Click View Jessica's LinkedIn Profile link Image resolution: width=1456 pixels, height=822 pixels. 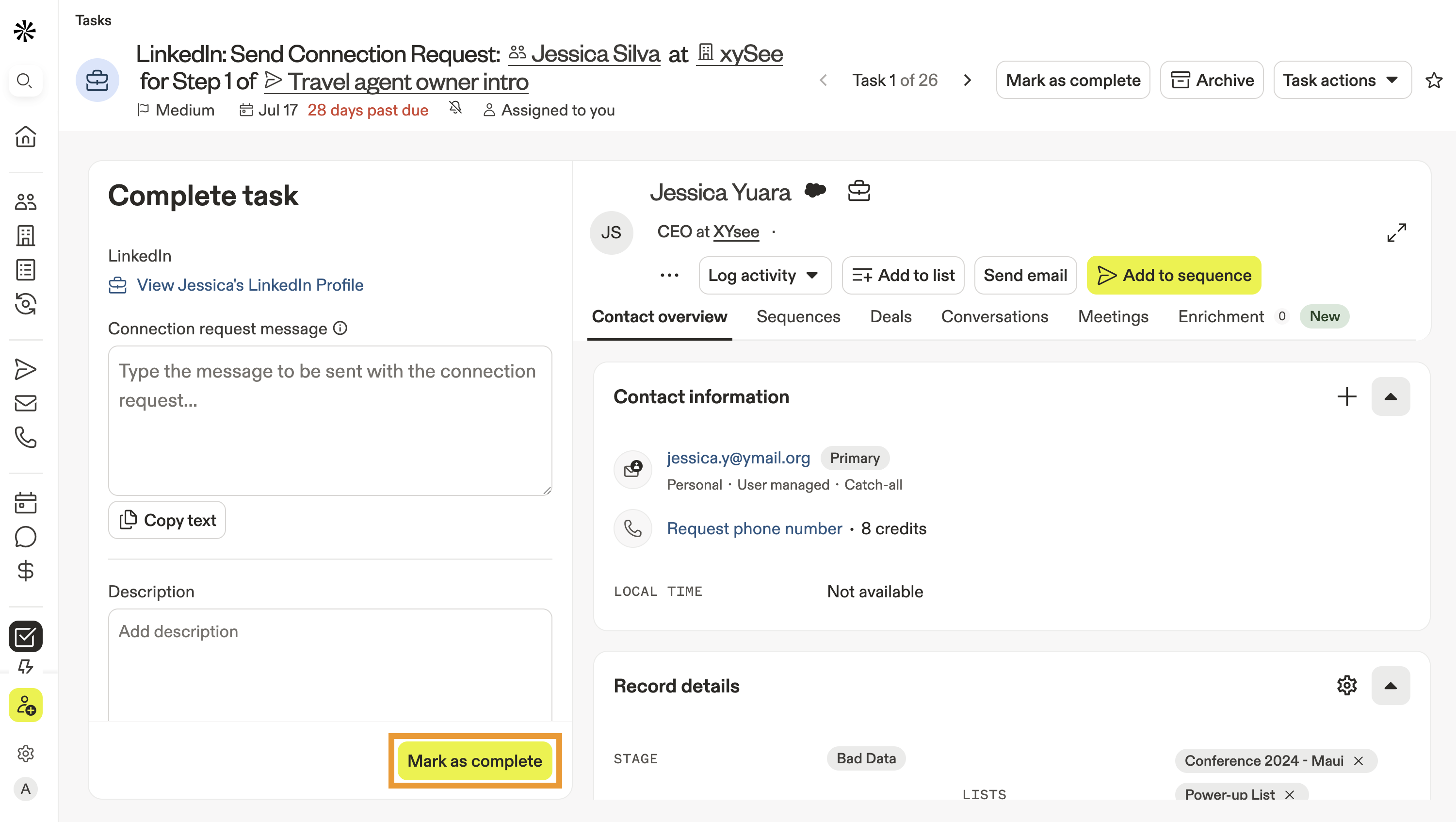click(x=249, y=285)
